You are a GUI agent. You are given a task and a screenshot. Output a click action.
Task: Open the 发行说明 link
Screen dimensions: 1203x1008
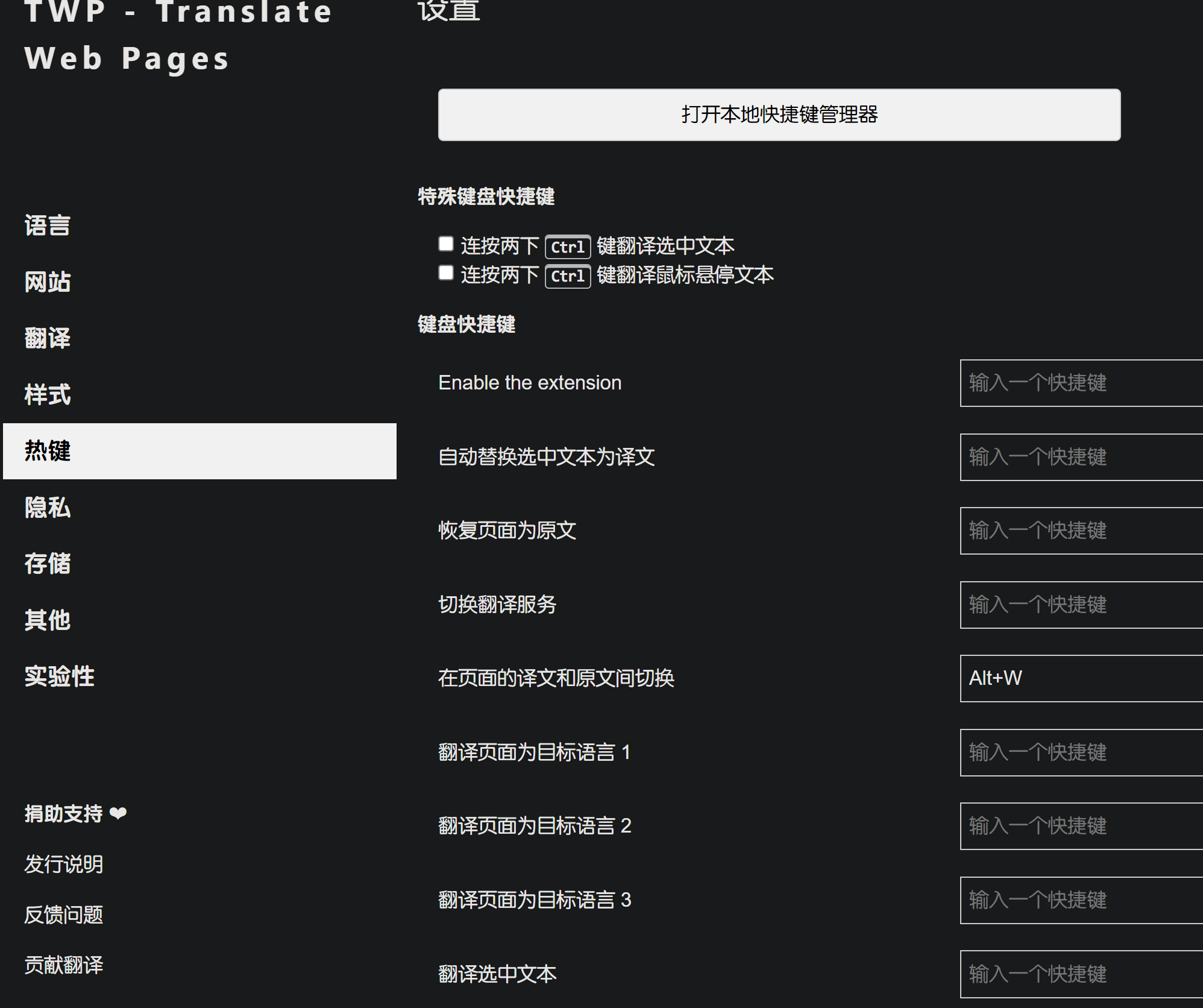(x=64, y=864)
